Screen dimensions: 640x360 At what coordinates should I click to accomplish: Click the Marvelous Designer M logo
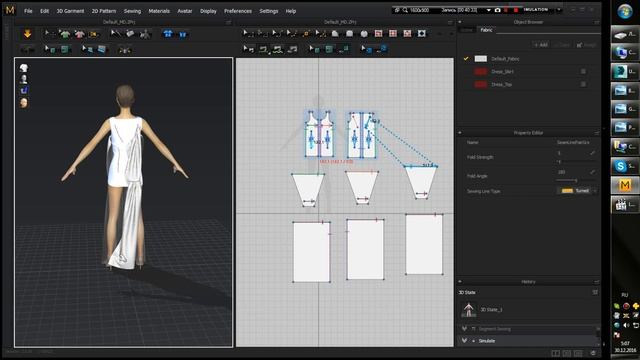coord(10,10)
